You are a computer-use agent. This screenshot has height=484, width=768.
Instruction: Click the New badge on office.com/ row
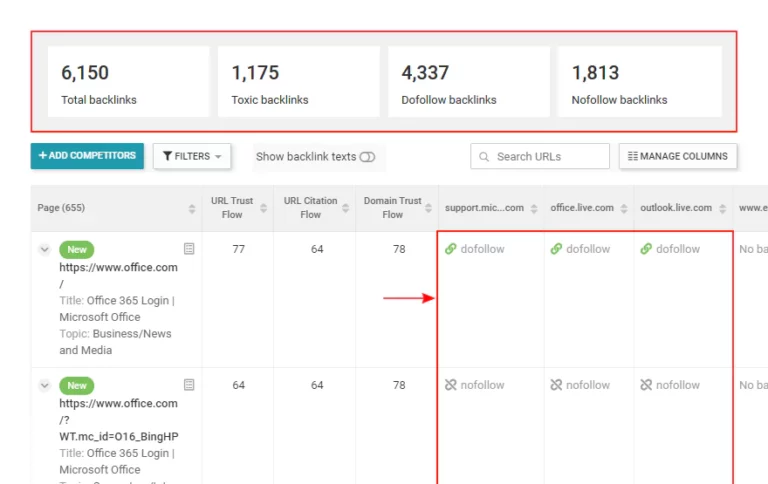77,249
